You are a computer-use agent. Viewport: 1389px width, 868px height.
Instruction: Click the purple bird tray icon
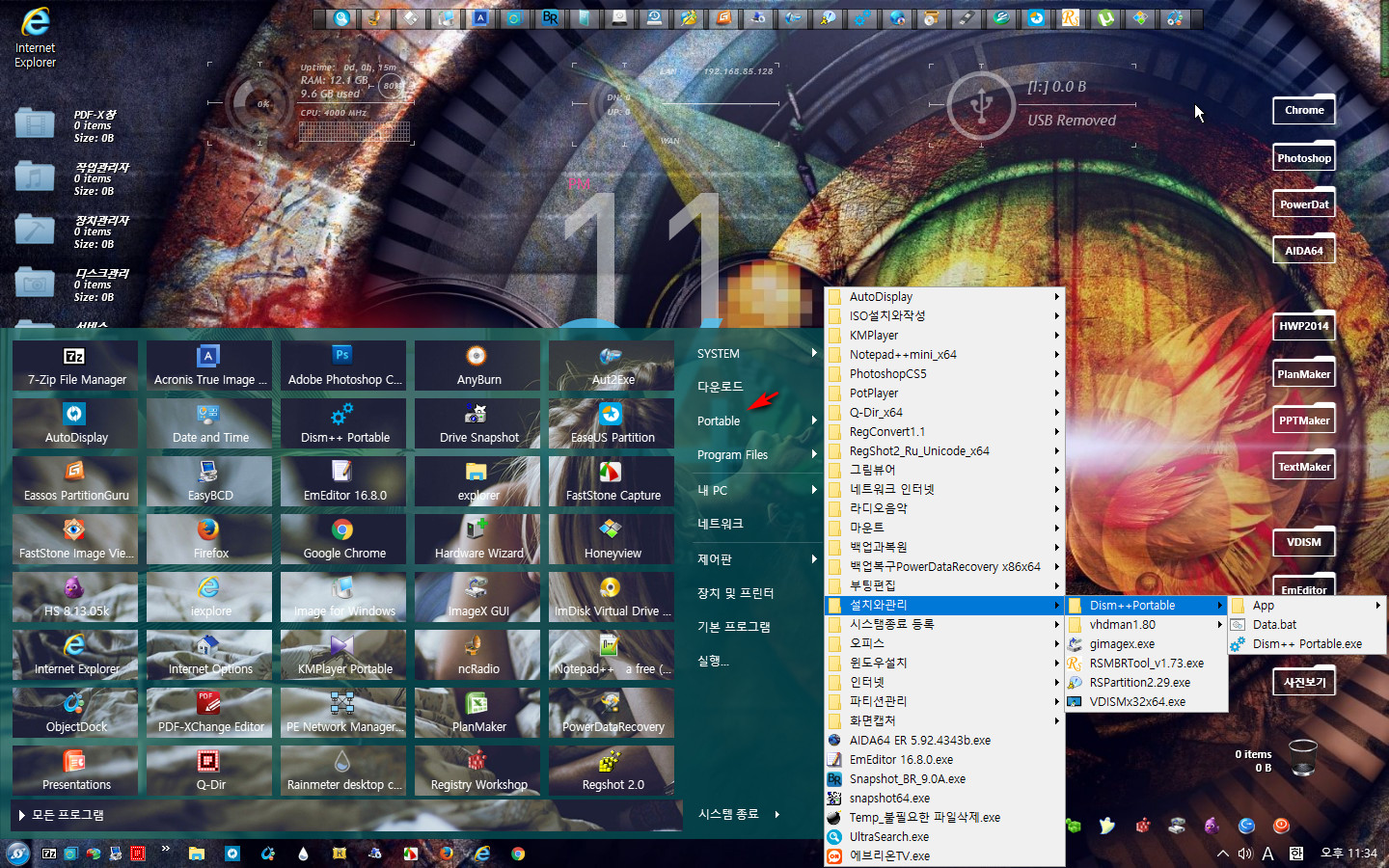(1212, 826)
